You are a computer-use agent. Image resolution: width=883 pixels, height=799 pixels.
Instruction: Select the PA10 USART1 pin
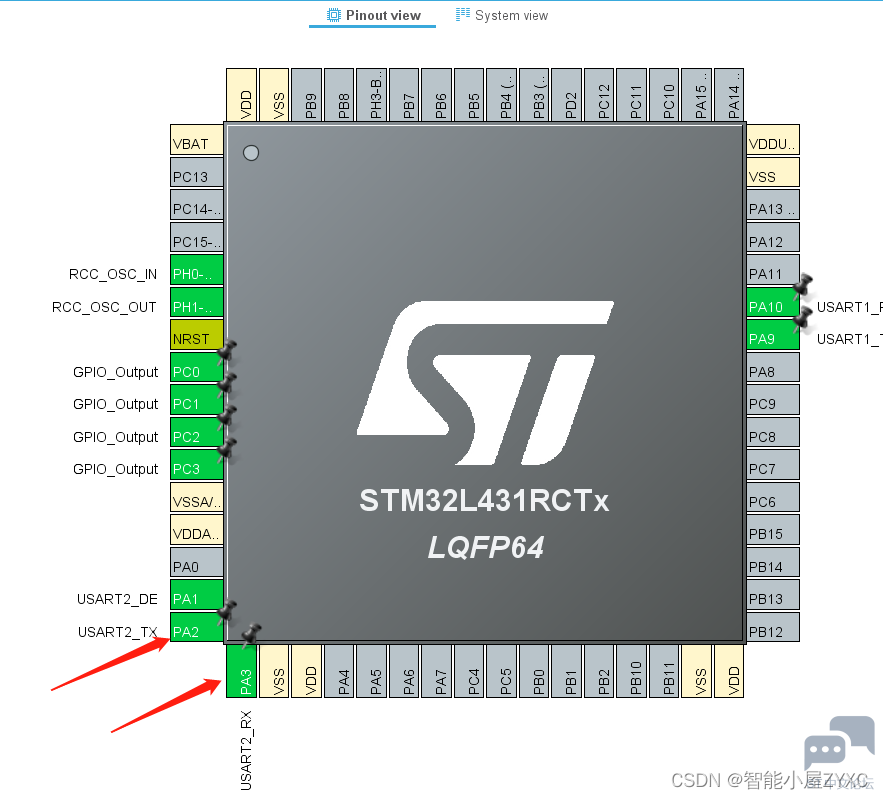(x=773, y=302)
